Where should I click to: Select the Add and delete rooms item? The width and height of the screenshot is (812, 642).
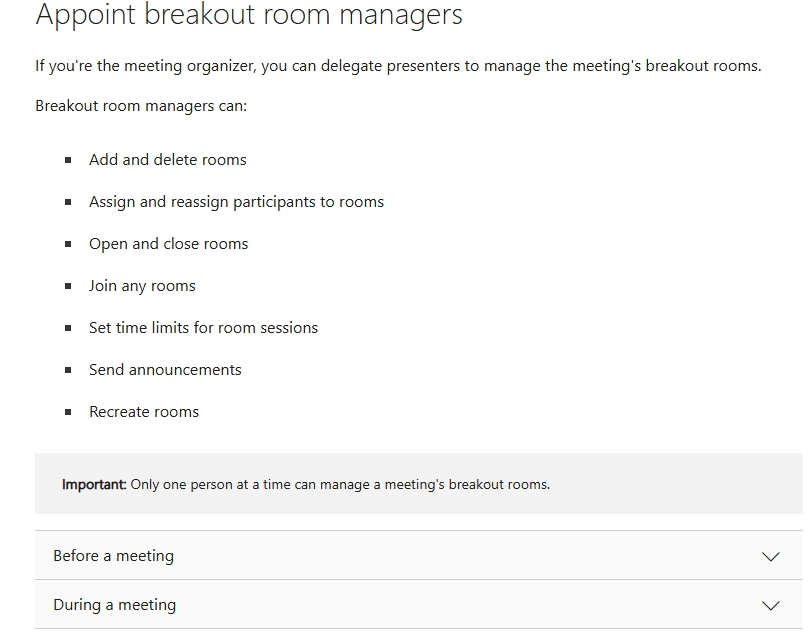coord(168,159)
